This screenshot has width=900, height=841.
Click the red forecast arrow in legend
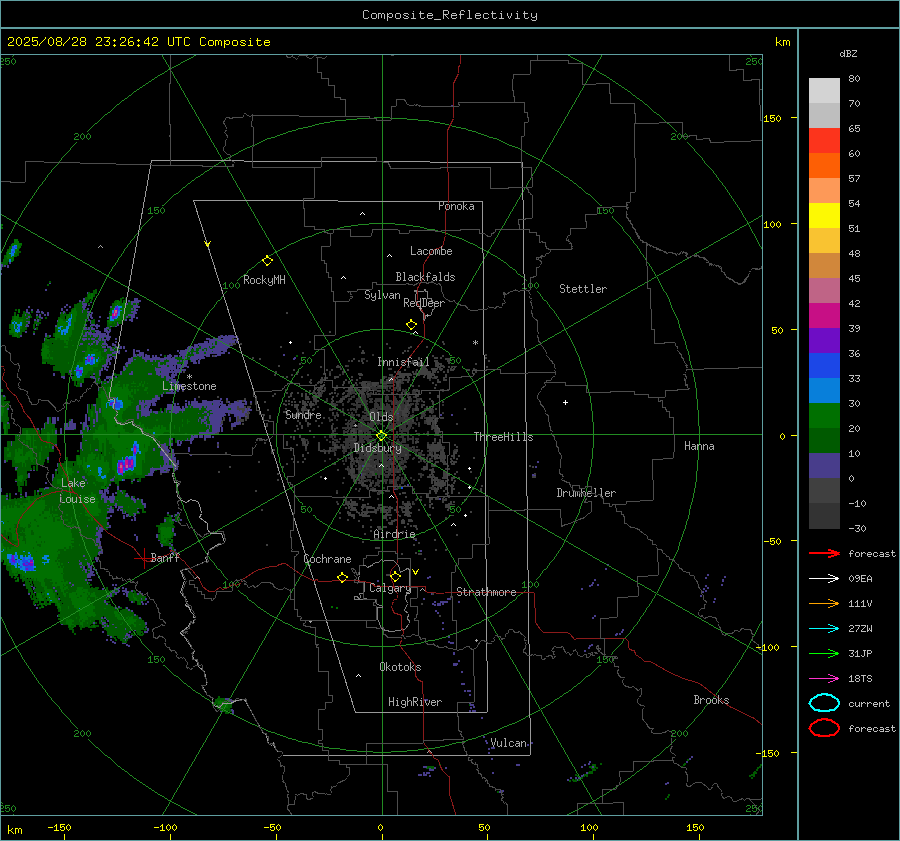[824, 553]
